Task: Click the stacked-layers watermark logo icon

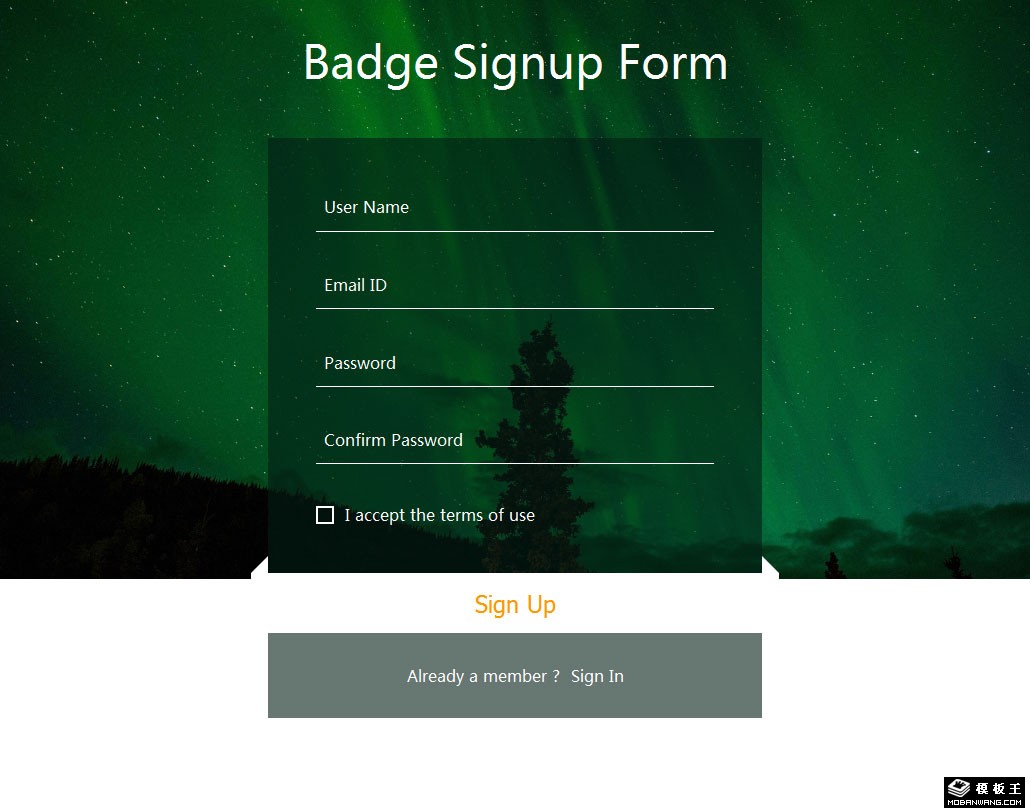Action: pos(959,788)
